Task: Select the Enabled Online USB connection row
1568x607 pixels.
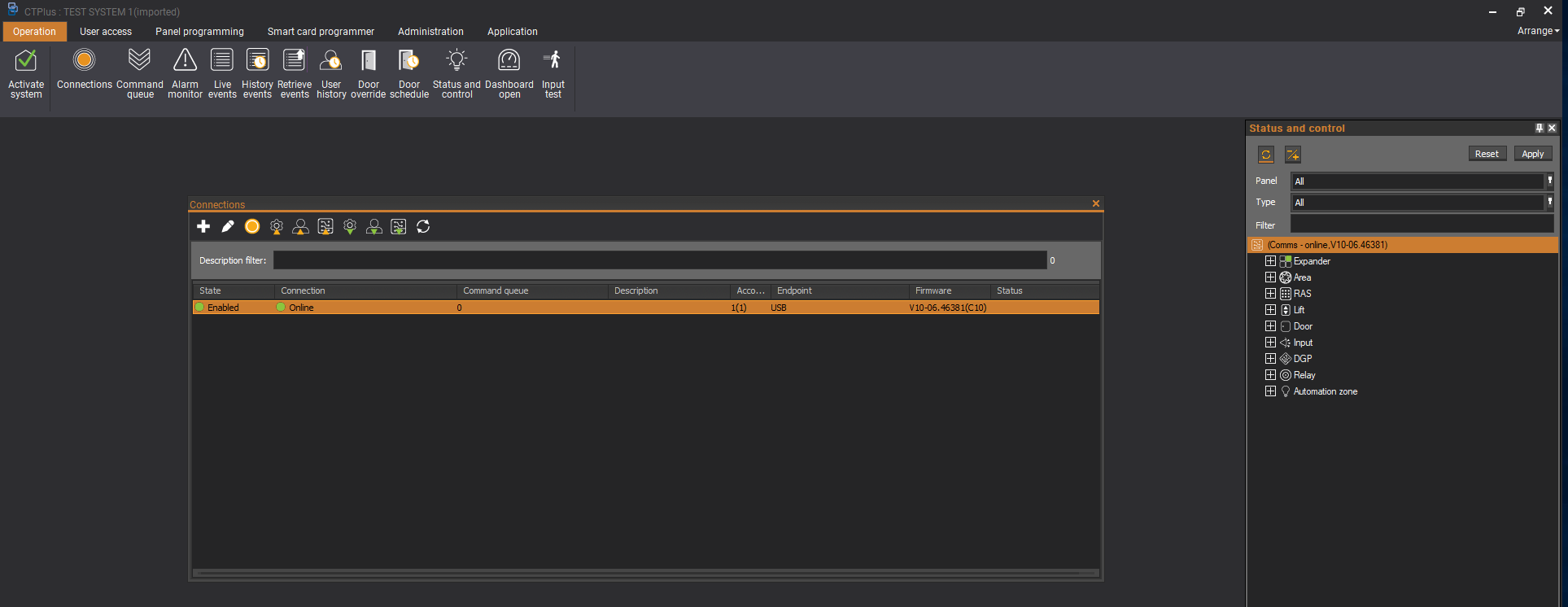Action: (646, 308)
